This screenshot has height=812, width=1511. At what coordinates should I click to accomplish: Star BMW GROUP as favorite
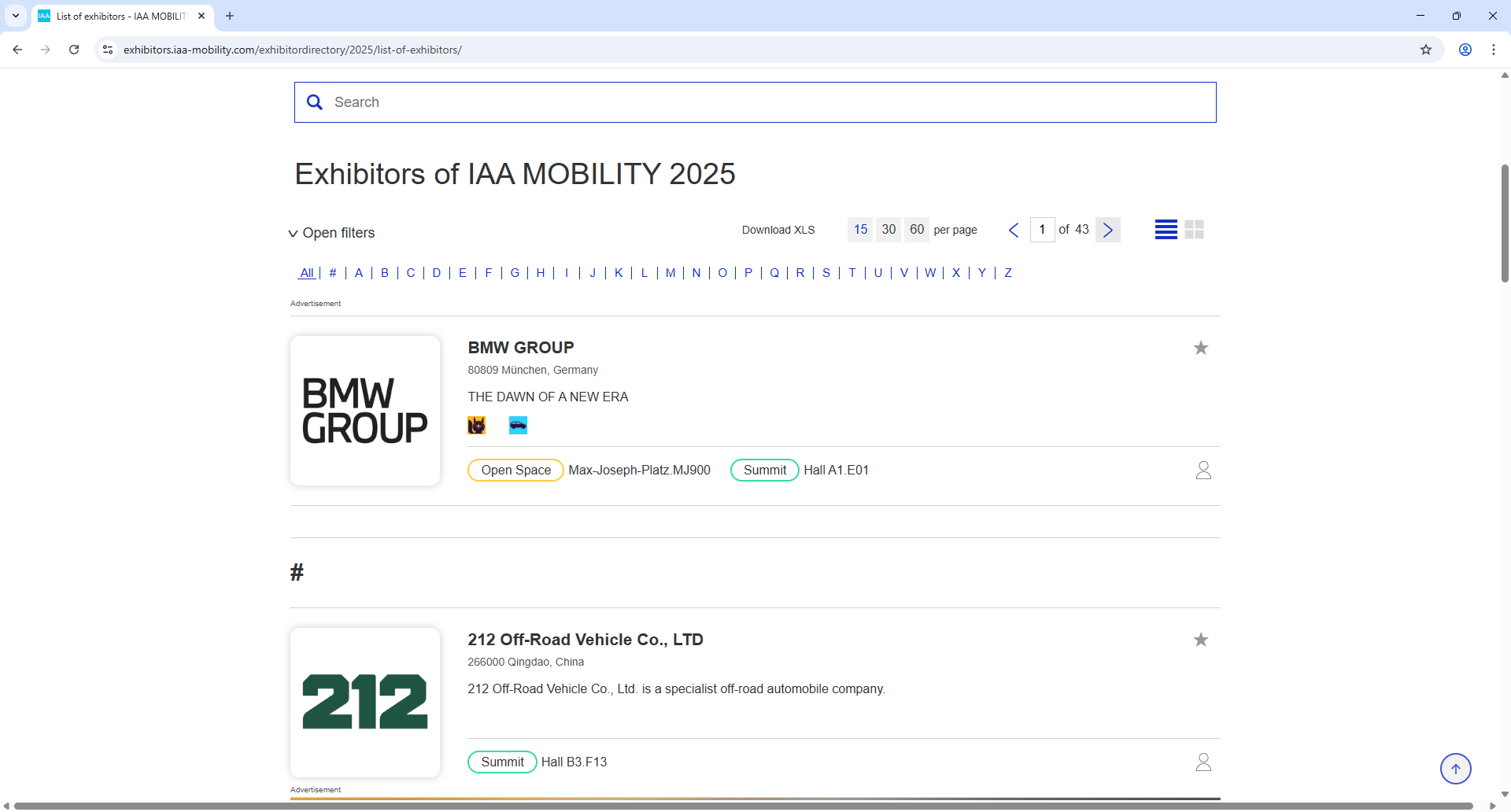pos(1200,347)
